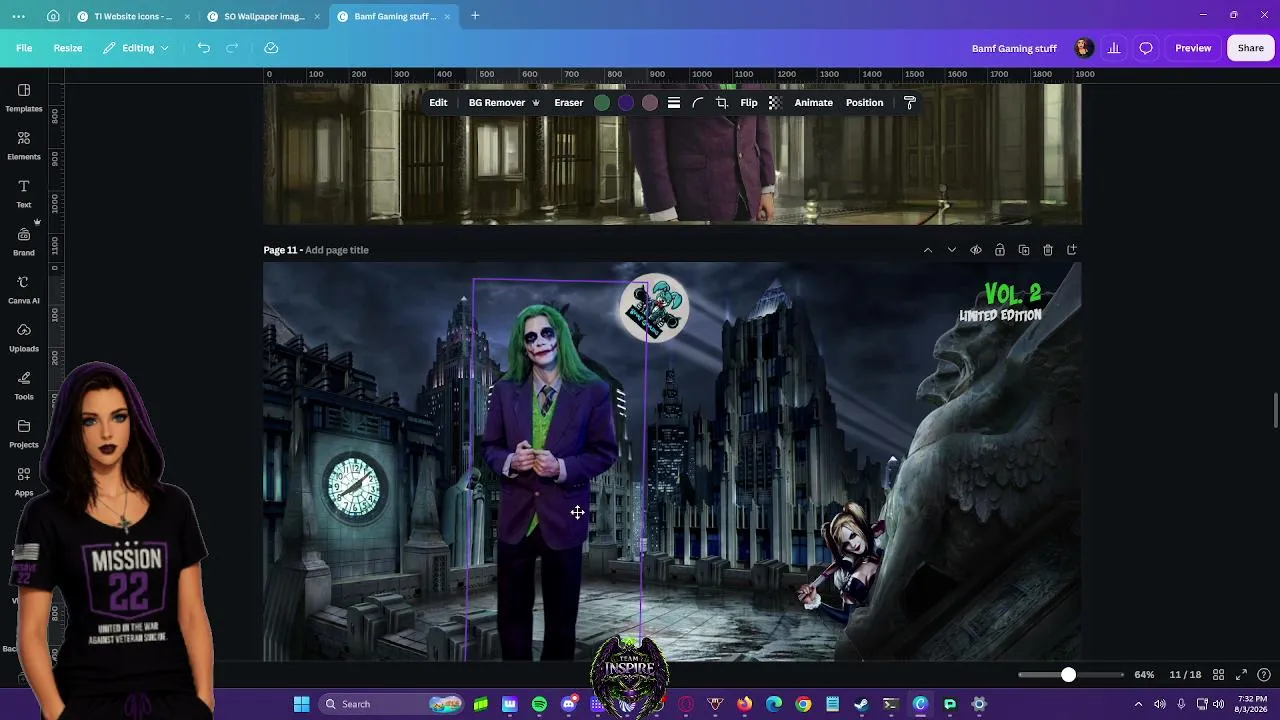Select the Crop tool
1280x720 pixels.
click(x=722, y=103)
